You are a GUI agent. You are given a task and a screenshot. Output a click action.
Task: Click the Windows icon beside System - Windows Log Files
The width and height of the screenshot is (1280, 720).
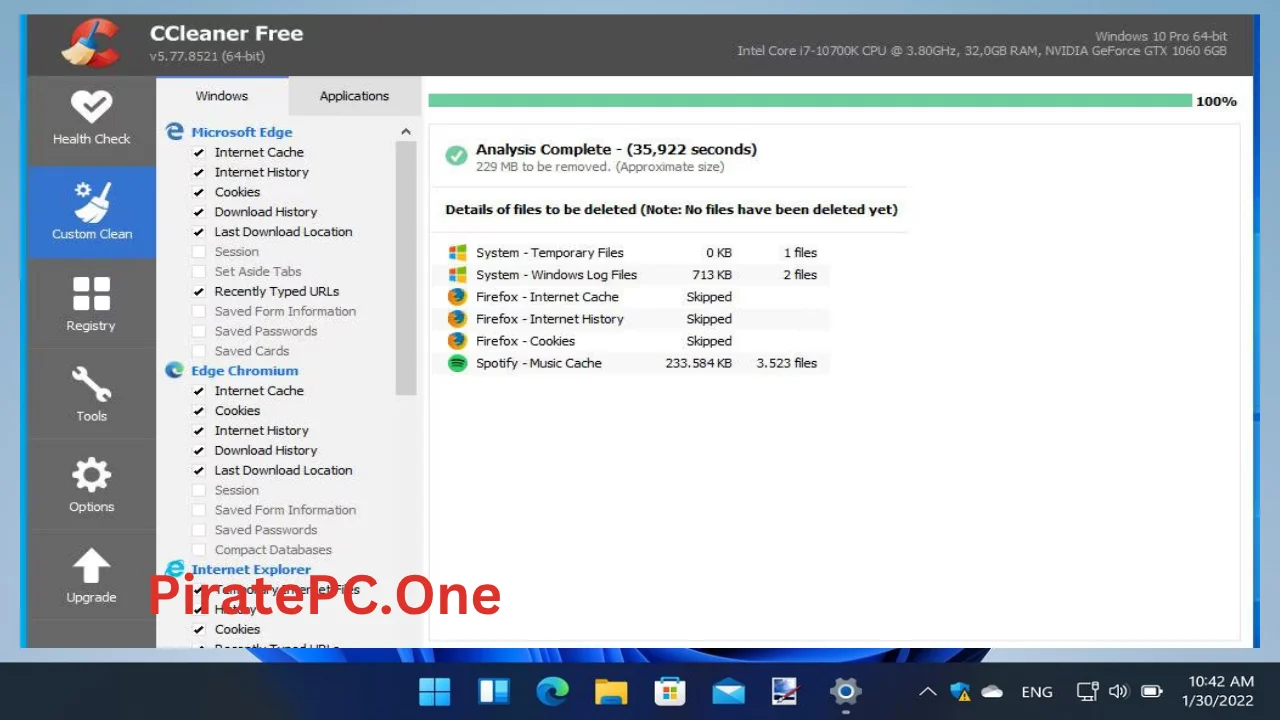457,274
